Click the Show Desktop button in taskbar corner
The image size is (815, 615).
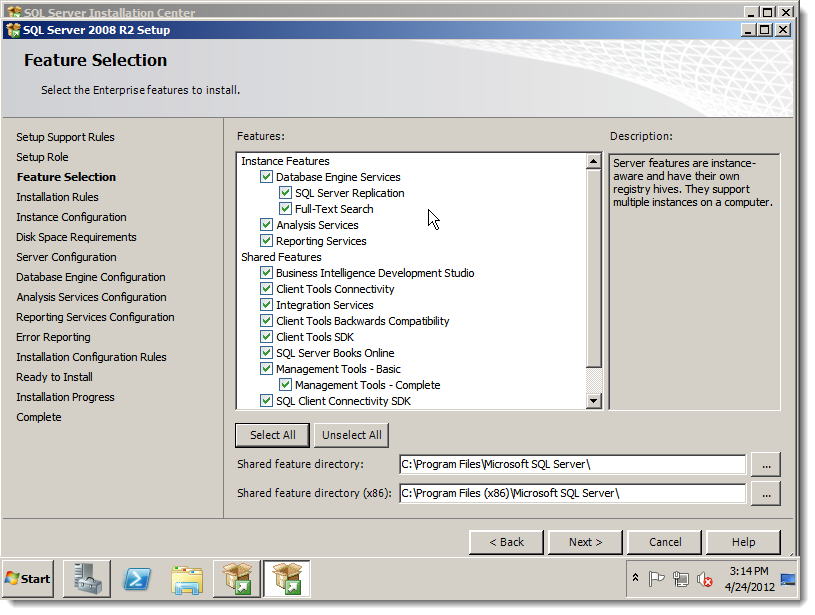[x=787, y=579]
